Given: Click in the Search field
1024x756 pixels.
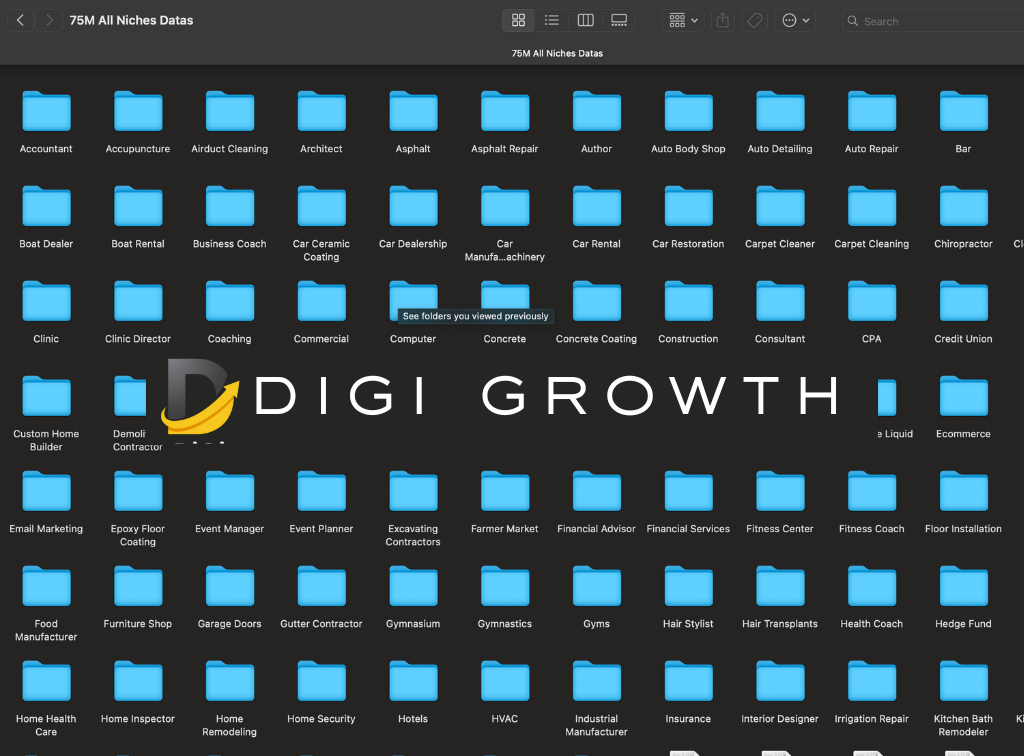Looking at the screenshot, I should tap(930, 21).
